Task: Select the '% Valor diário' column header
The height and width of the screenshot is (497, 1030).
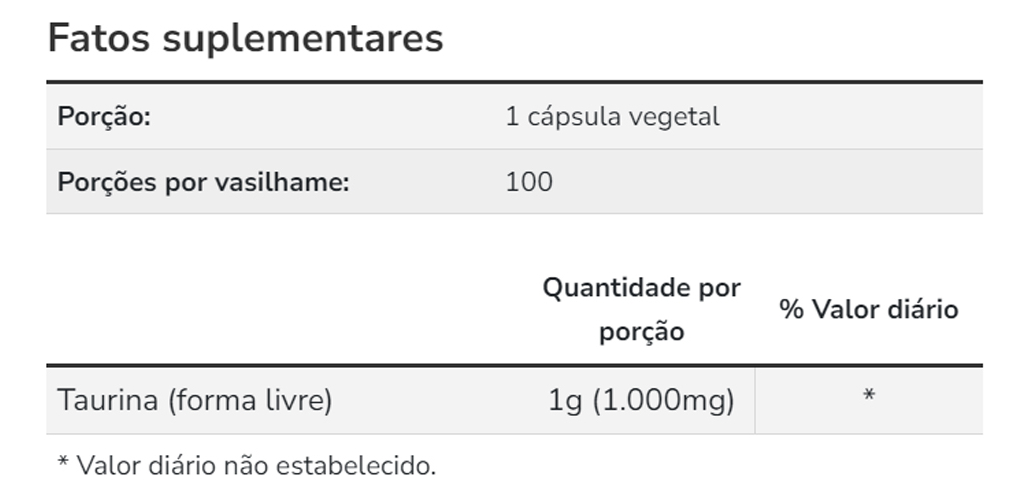Action: pos(869,310)
